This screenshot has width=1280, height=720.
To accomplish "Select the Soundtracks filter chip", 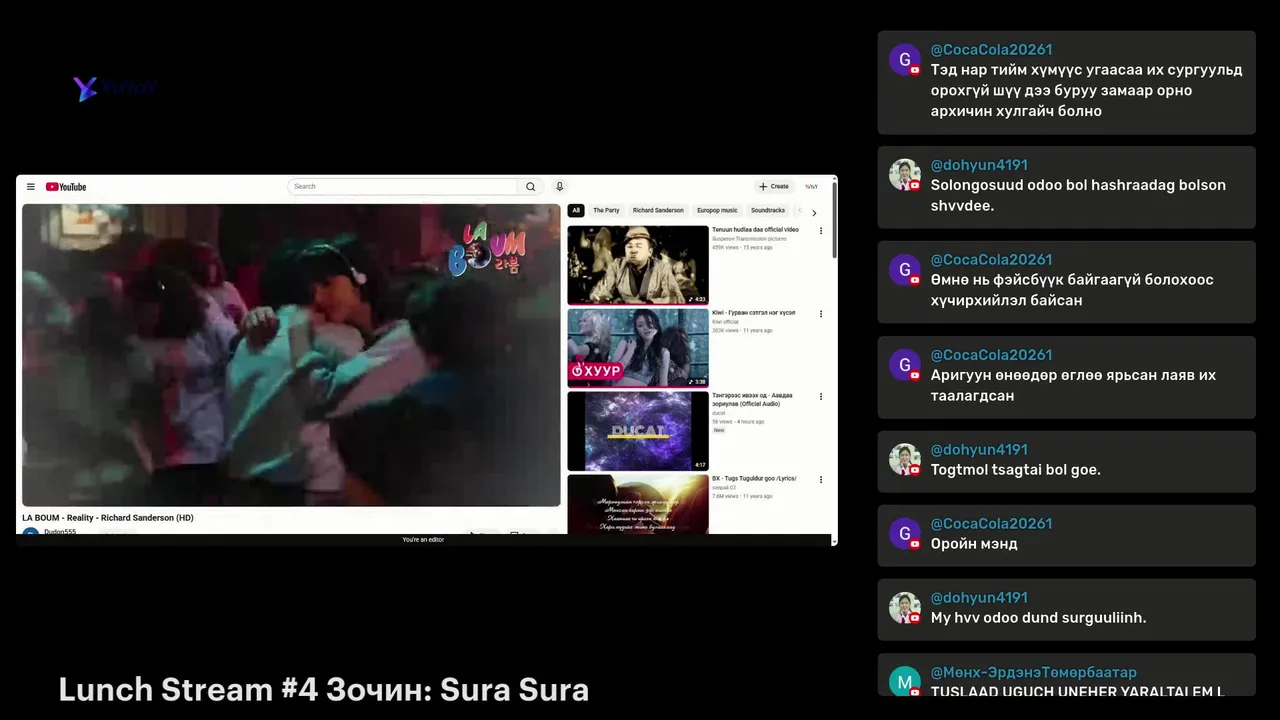I will click(x=768, y=211).
